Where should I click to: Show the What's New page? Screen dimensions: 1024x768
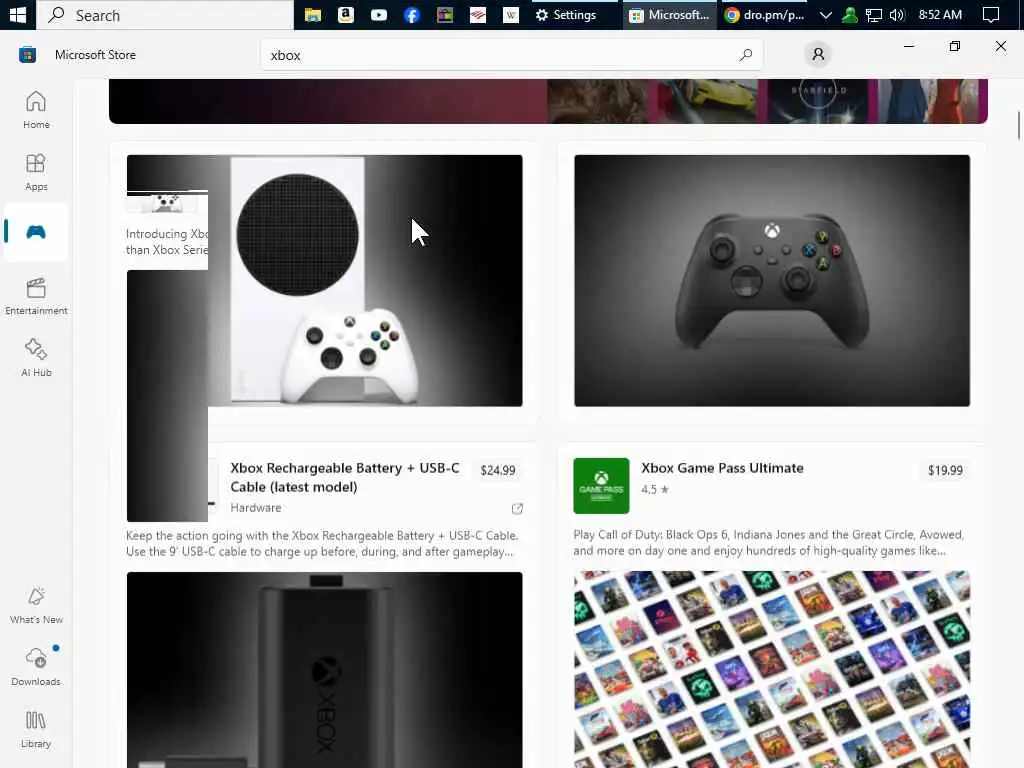pos(36,605)
